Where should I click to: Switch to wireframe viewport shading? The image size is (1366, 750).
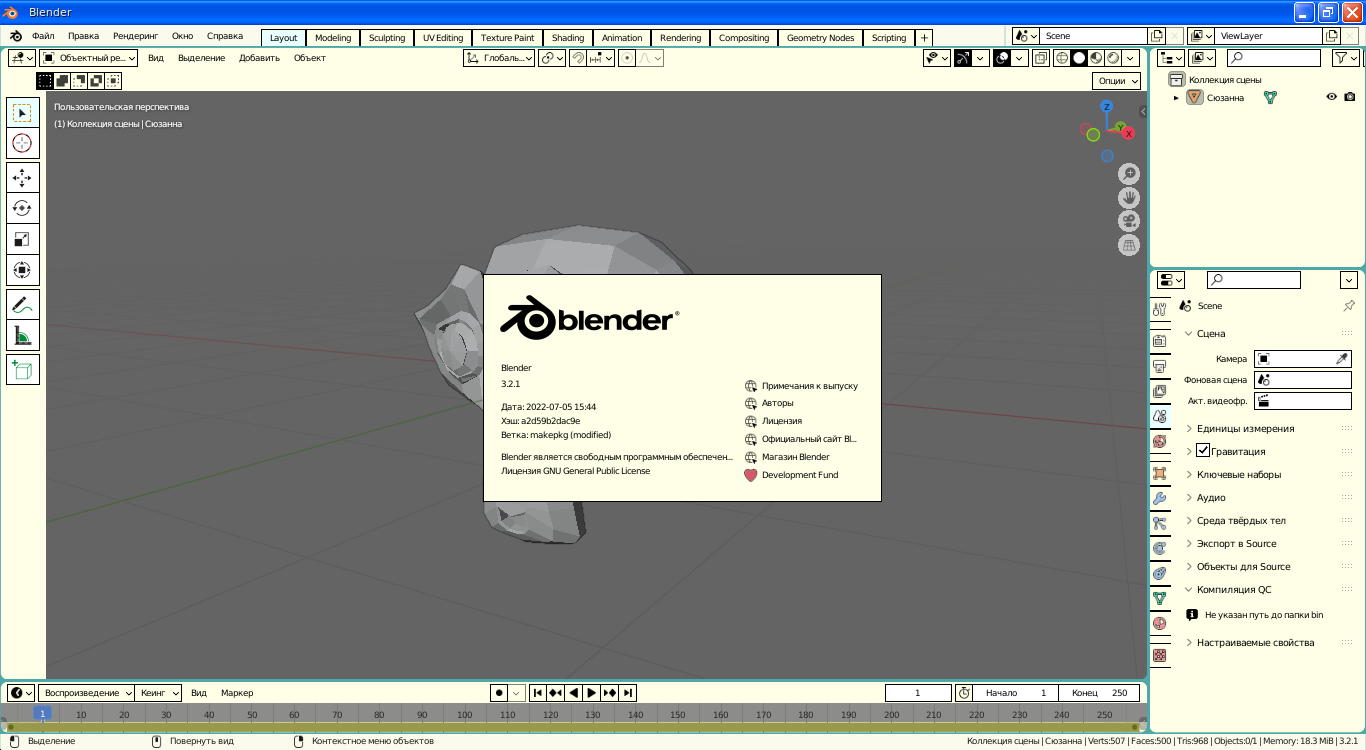1062,58
